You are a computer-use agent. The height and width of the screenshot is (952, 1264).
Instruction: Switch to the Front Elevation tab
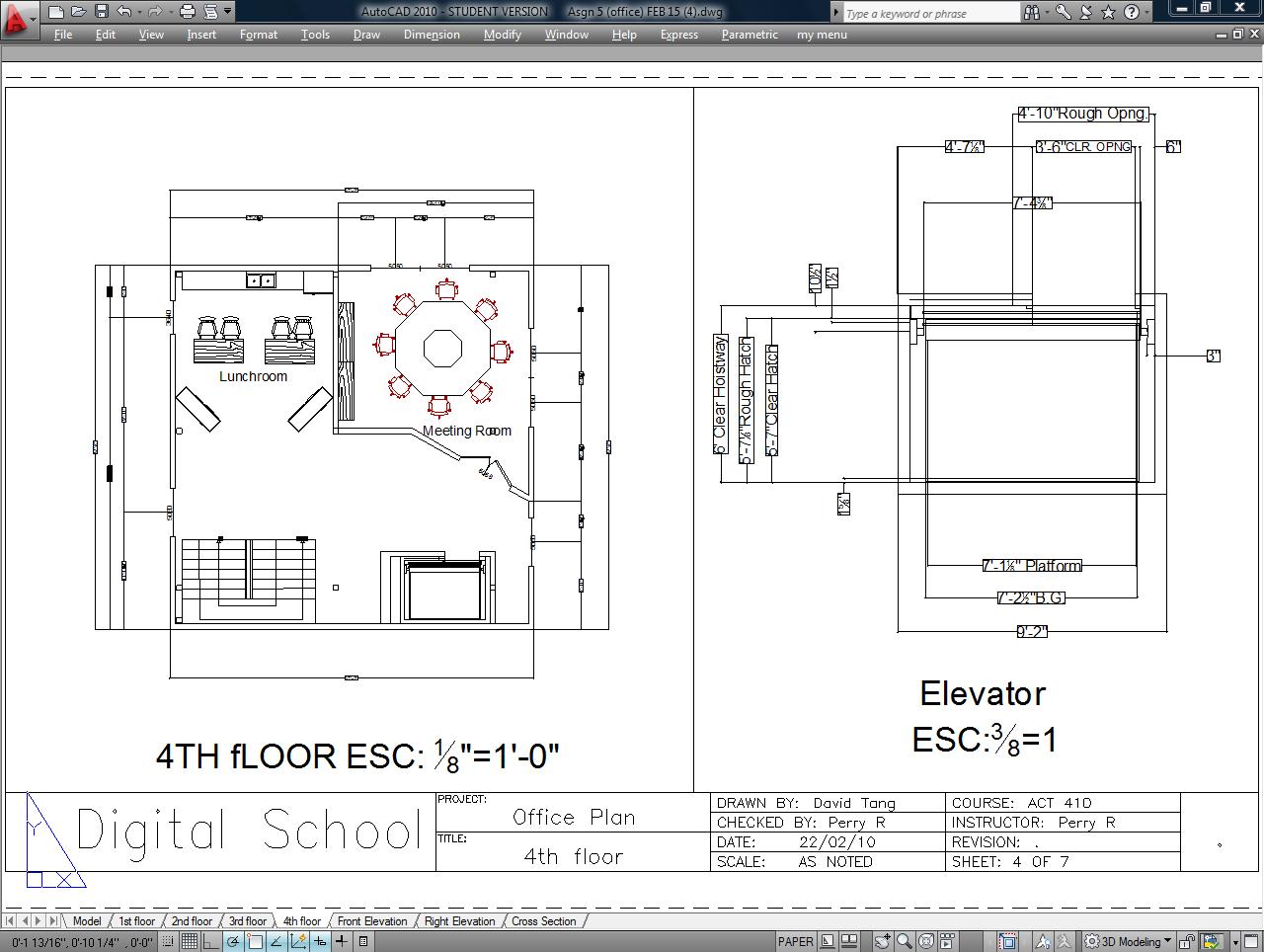point(372,920)
